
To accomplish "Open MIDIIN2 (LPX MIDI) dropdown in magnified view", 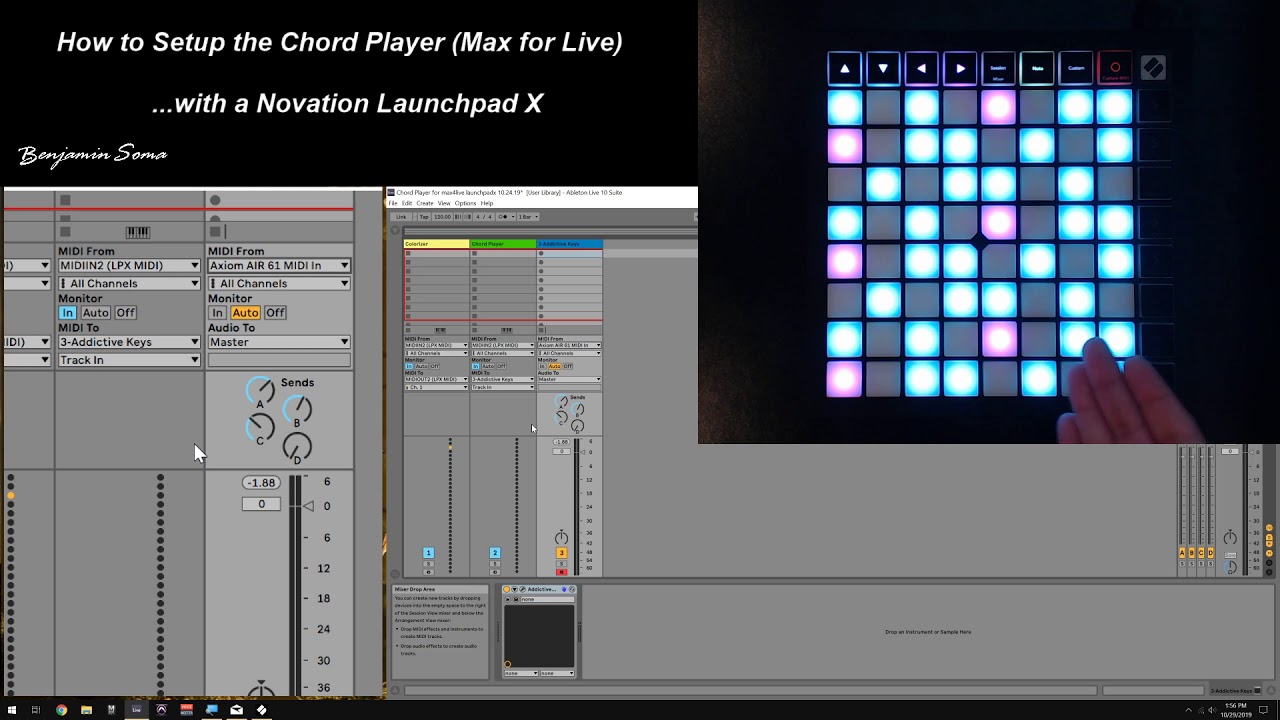I will (x=129, y=265).
